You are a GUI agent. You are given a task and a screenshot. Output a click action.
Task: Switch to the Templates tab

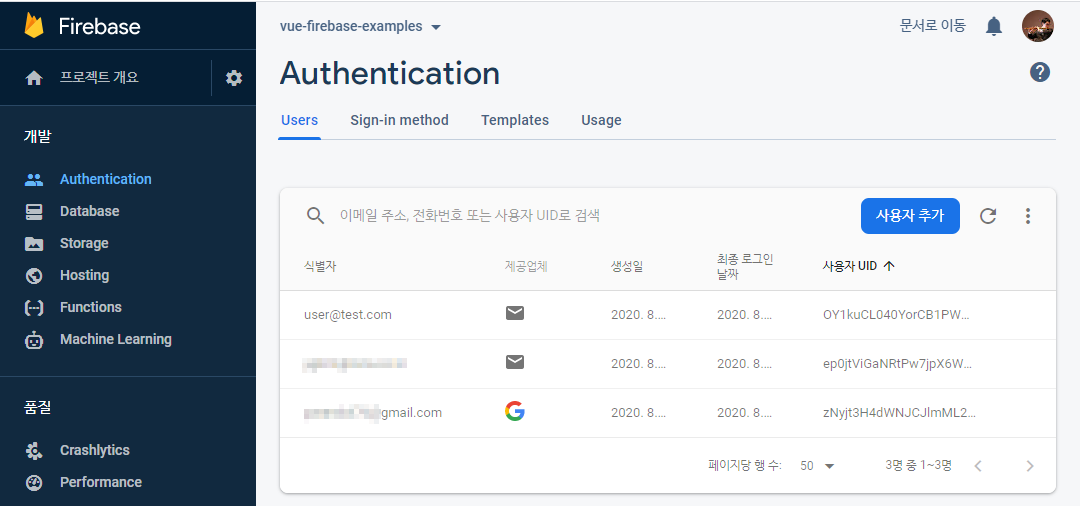[515, 120]
